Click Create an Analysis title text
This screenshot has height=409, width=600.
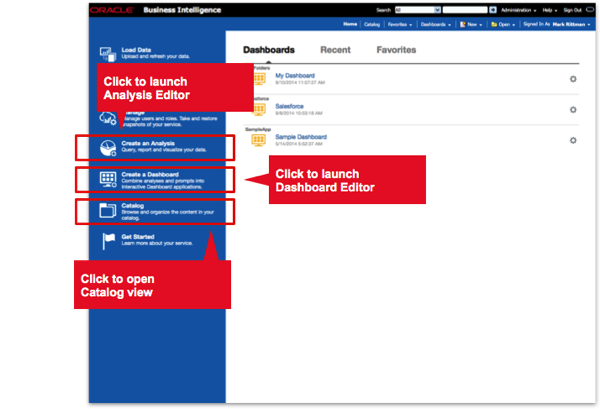[x=148, y=143]
